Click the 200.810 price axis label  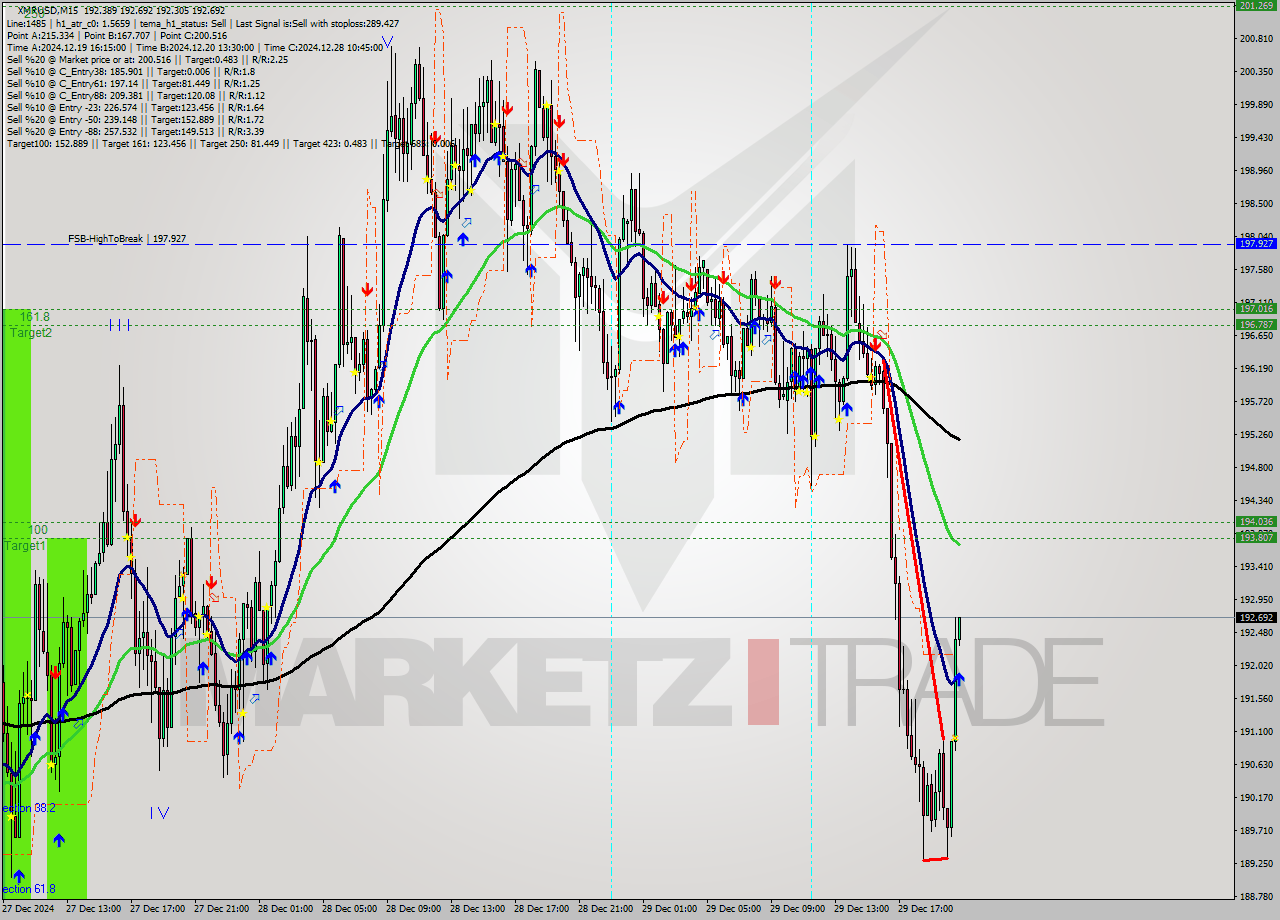1255,39
